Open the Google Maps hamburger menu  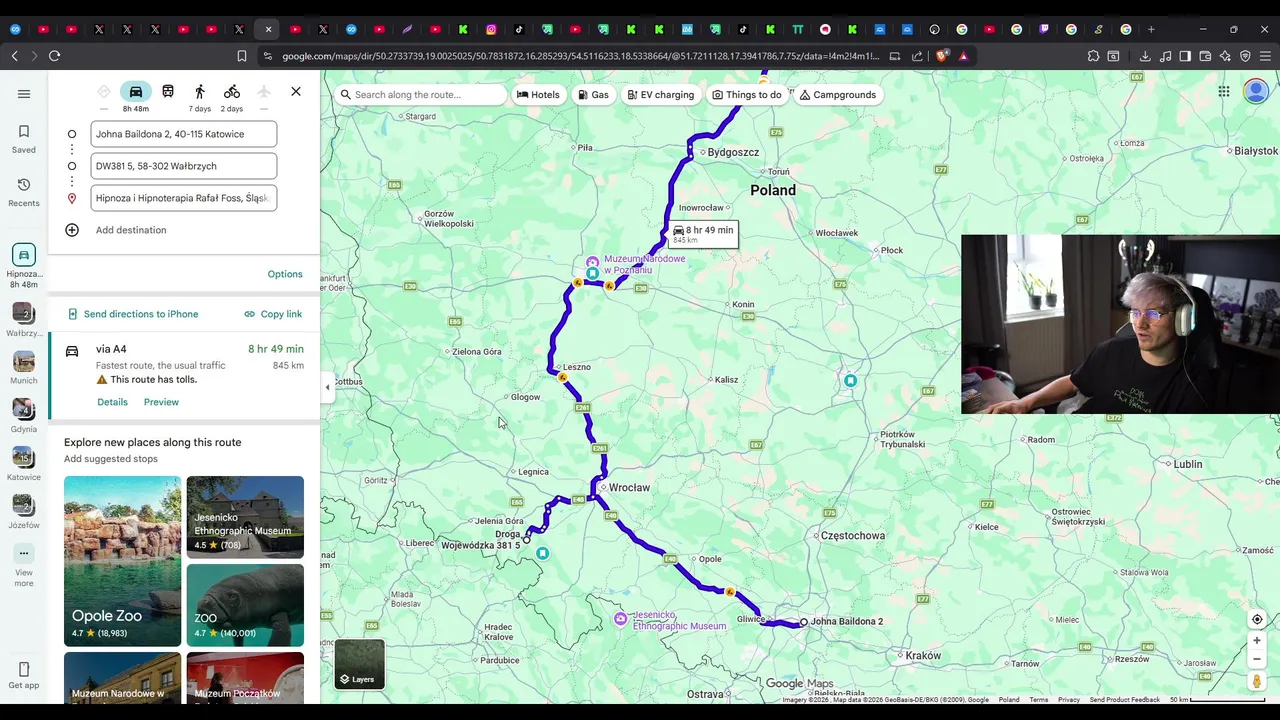pyautogui.click(x=24, y=94)
